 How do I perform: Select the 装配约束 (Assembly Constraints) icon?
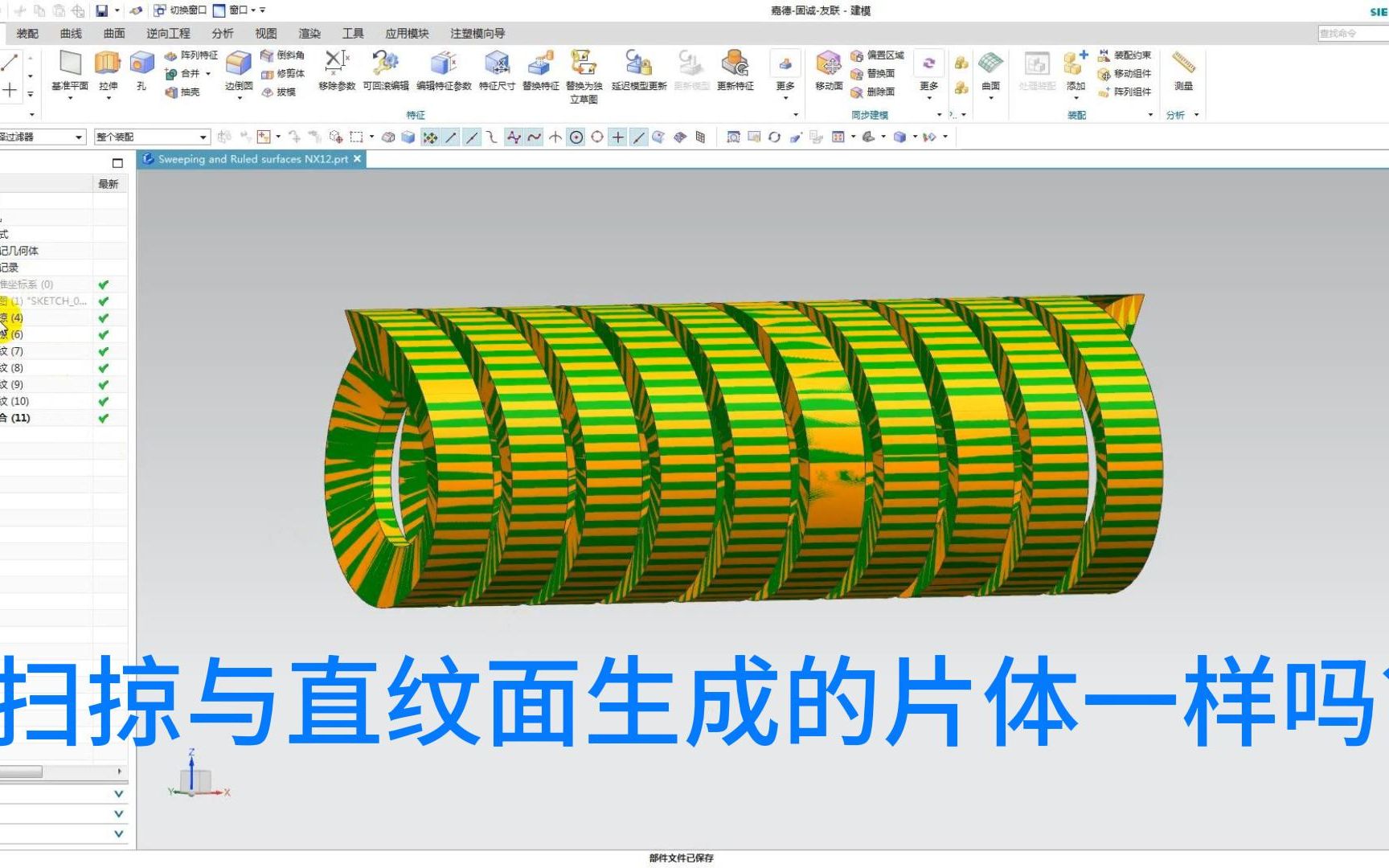1124,56
